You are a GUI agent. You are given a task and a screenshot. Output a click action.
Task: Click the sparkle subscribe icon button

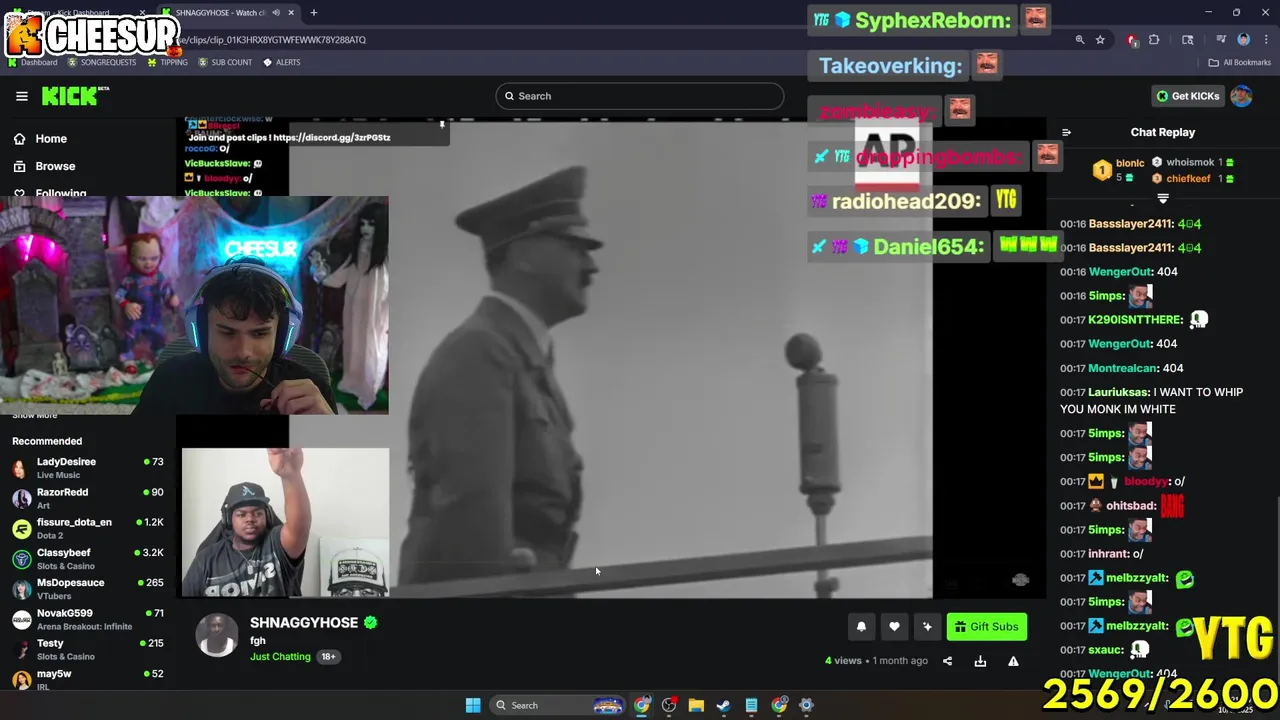coord(927,627)
